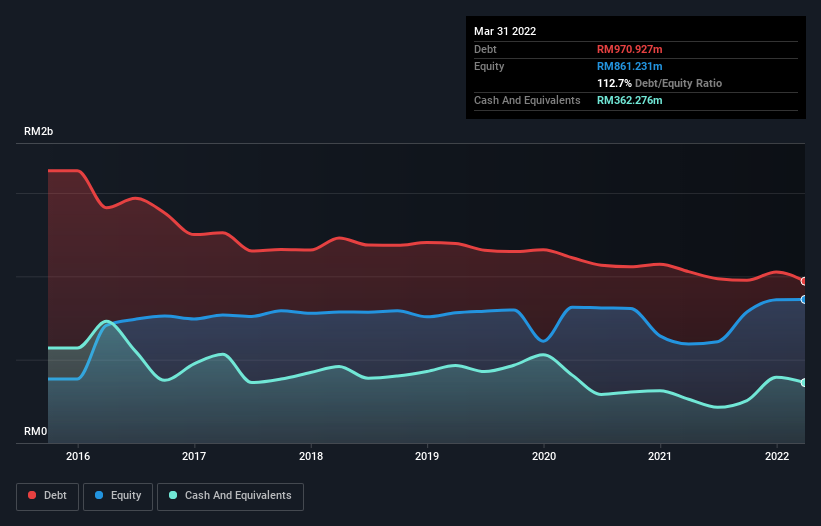Select the 2019 x-axis label
Viewport: 821px width, 526px height.
pyautogui.click(x=427, y=456)
